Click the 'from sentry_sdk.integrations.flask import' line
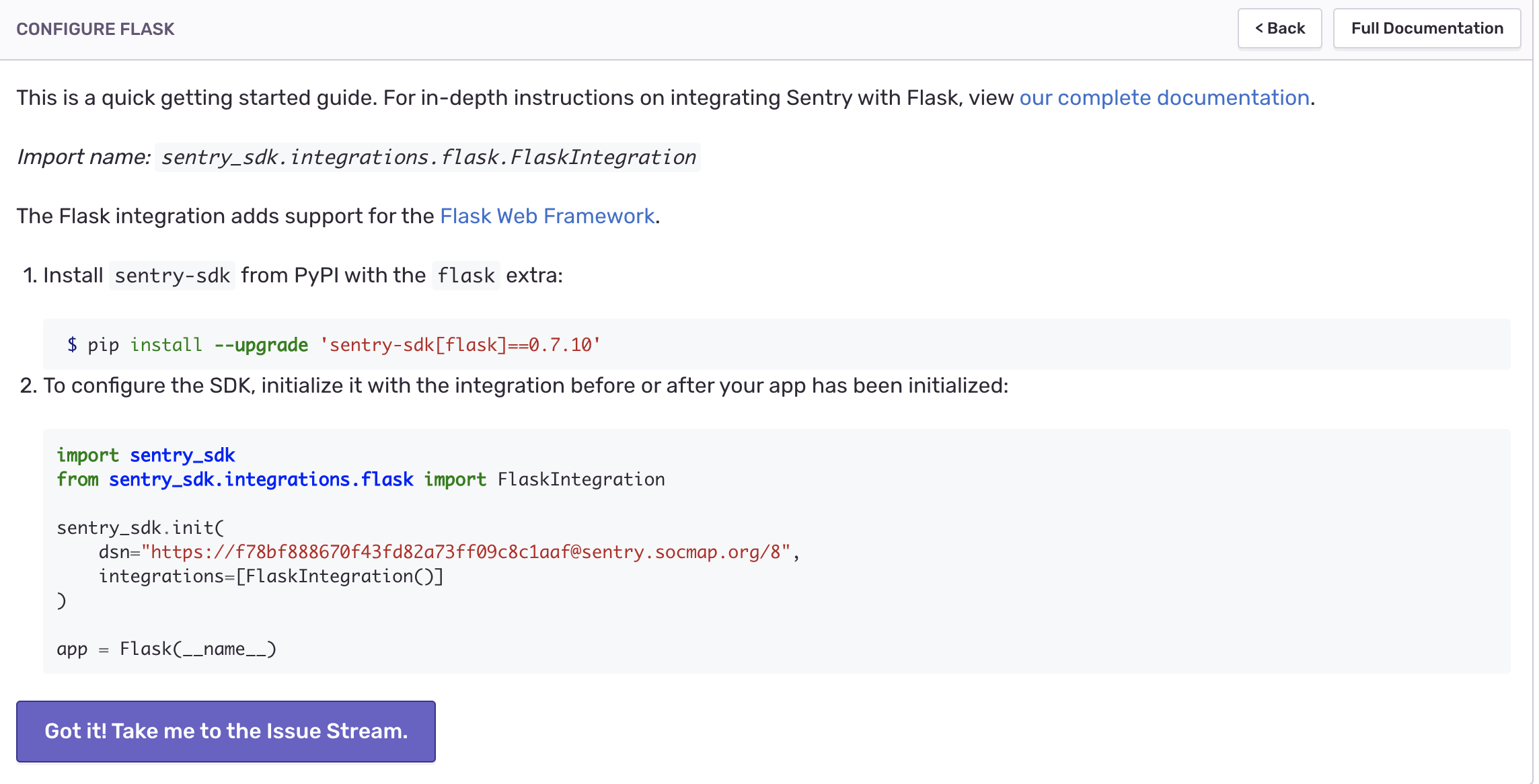The image size is (1539, 784). pos(361,479)
